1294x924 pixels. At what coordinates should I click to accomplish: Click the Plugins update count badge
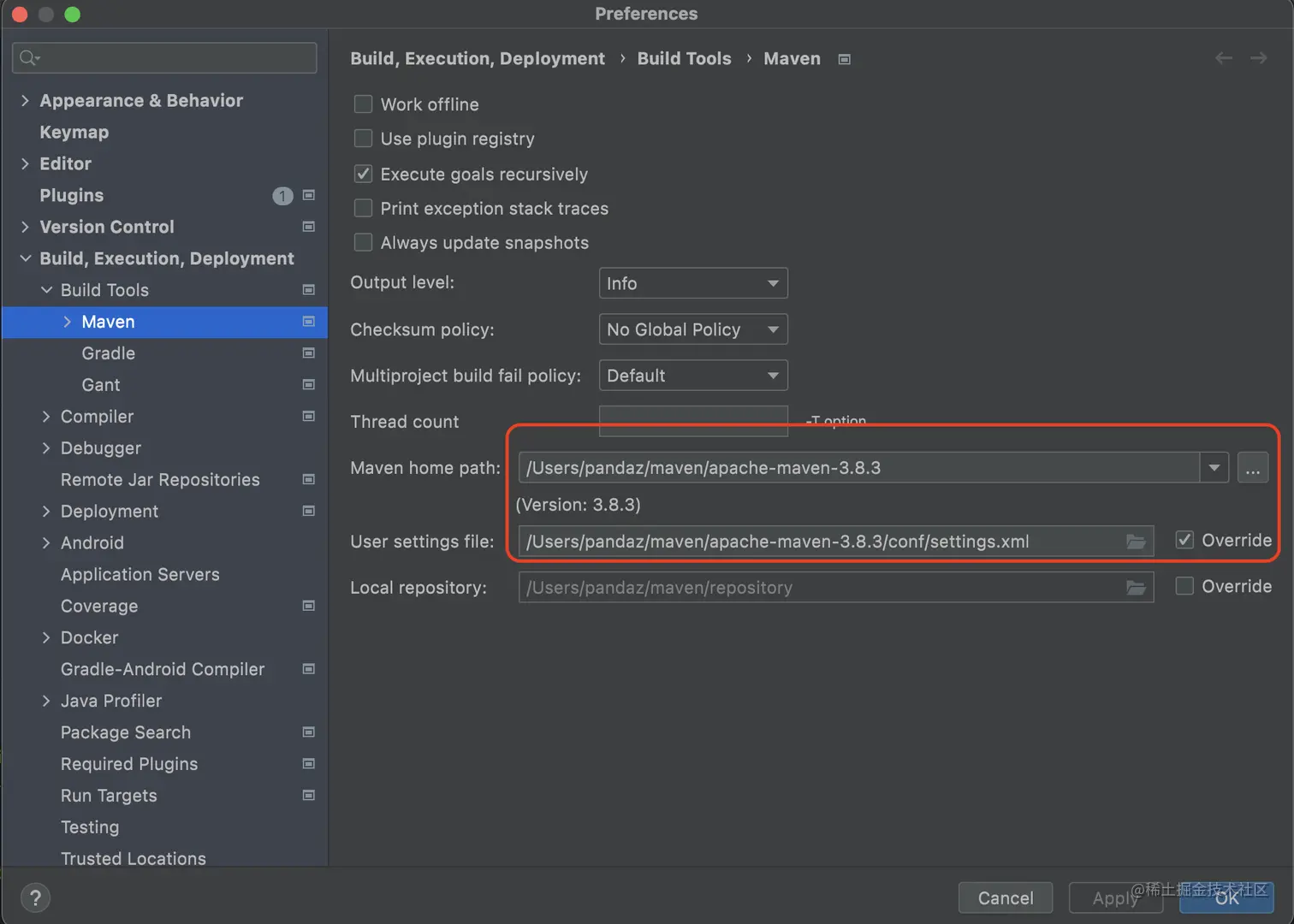[282, 196]
